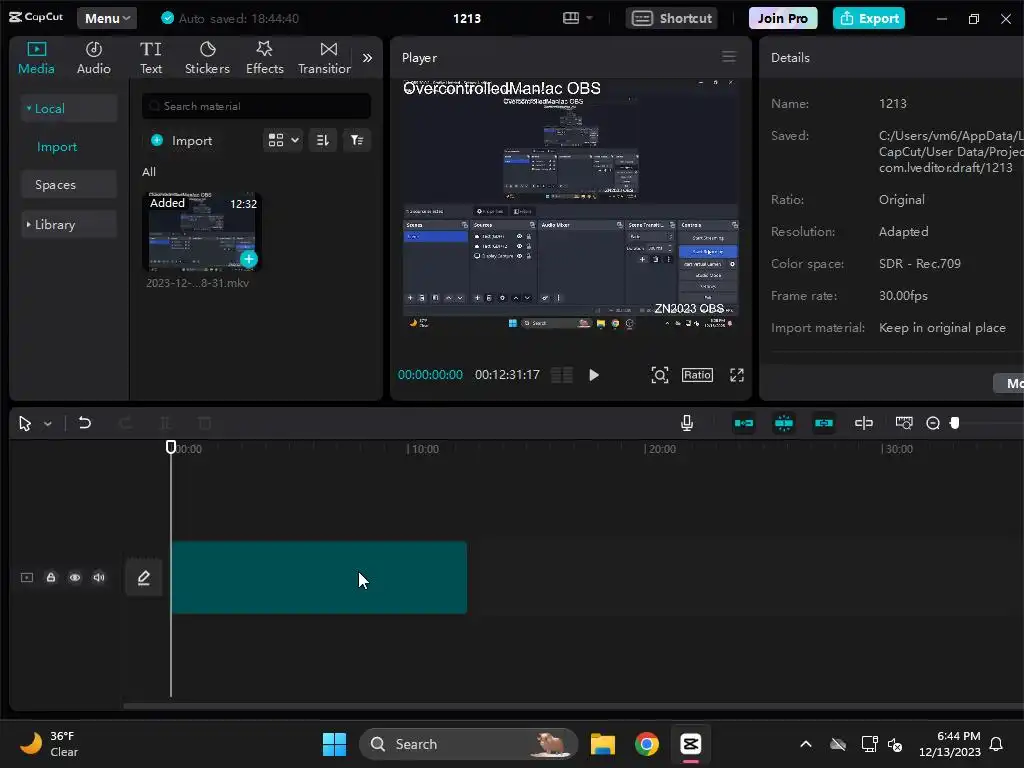Viewport: 1024px width, 768px height.
Task: Lock the main video track
Action: 51,577
